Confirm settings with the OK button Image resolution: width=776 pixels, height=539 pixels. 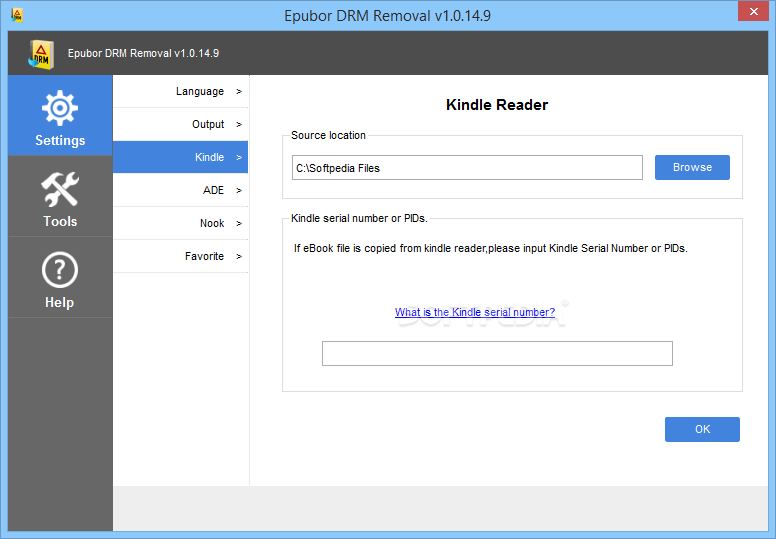[702, 429]
